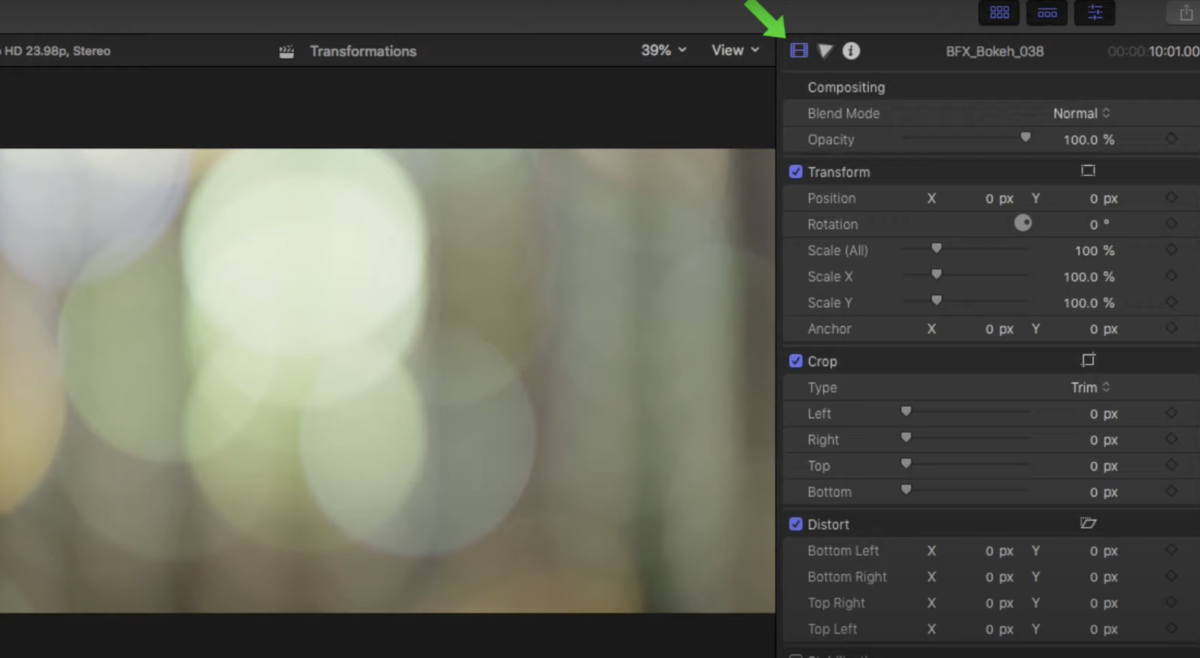Click the Scale Y slider handle
This screenshot has width=1200, height=658.
[x=937, y=299]
